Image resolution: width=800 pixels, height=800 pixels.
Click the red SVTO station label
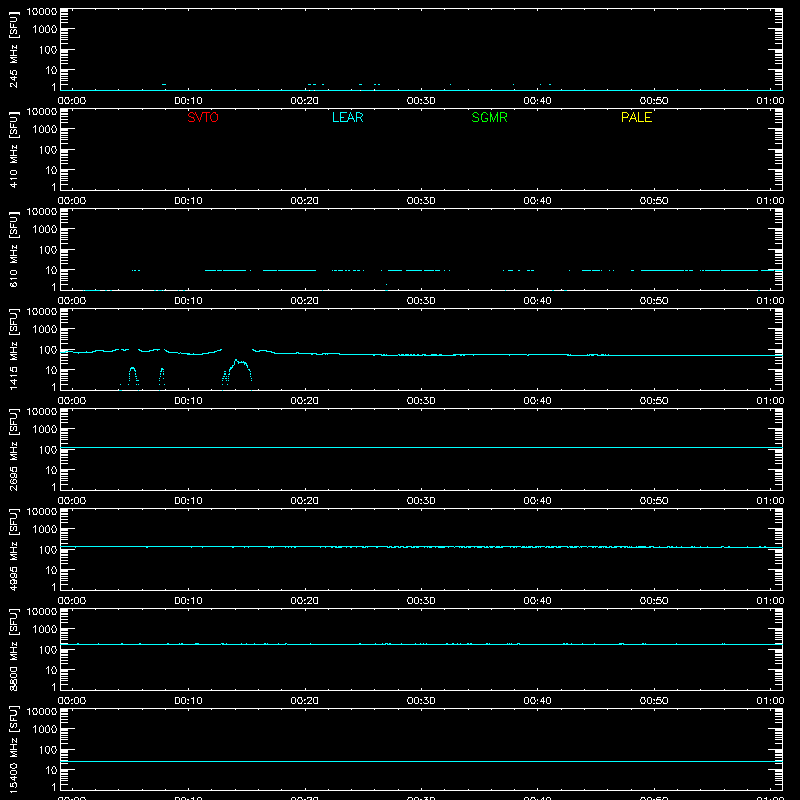[203, 117]
